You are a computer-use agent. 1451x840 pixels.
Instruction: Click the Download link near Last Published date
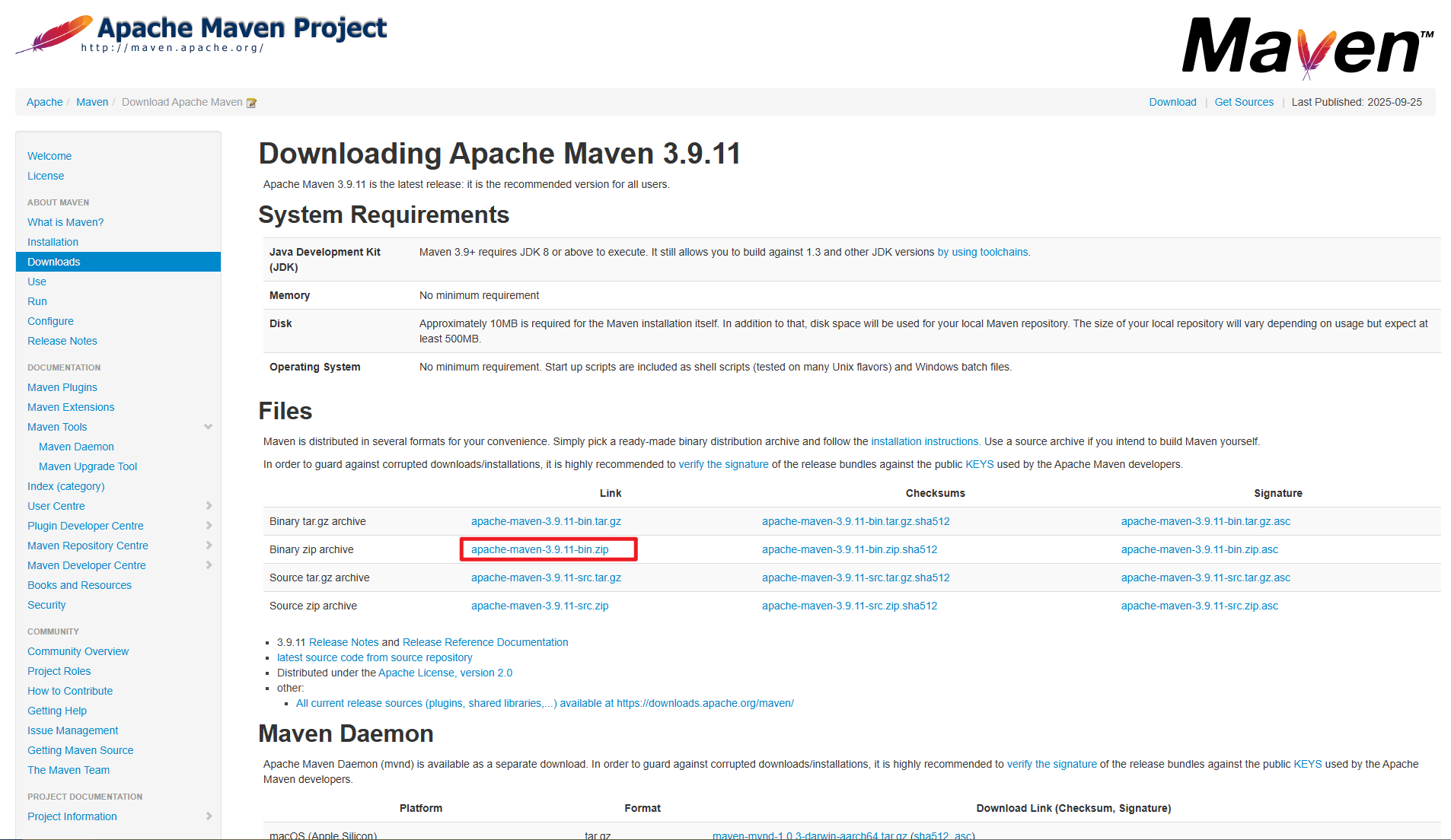(1172, 101)
